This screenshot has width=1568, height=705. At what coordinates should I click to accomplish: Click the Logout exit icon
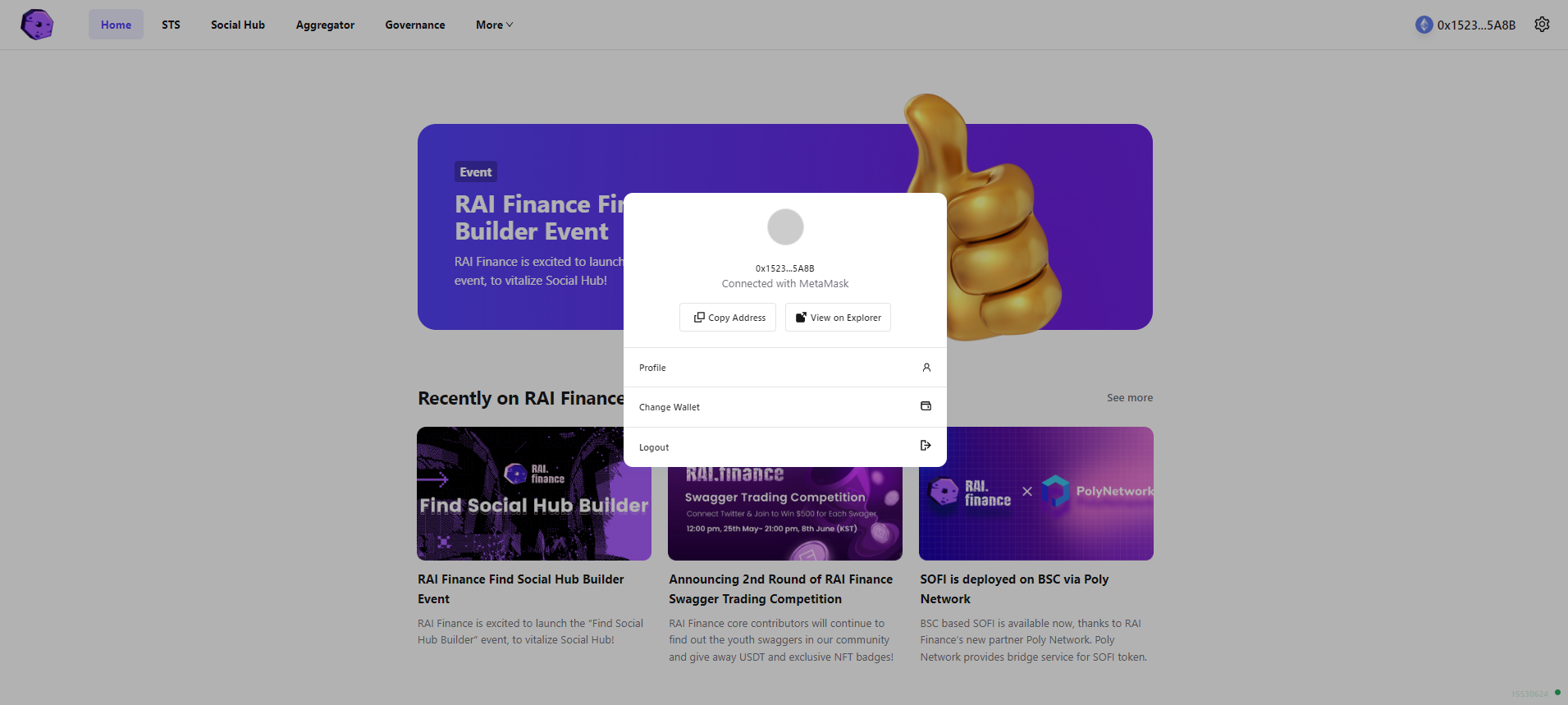coord(926,446)
